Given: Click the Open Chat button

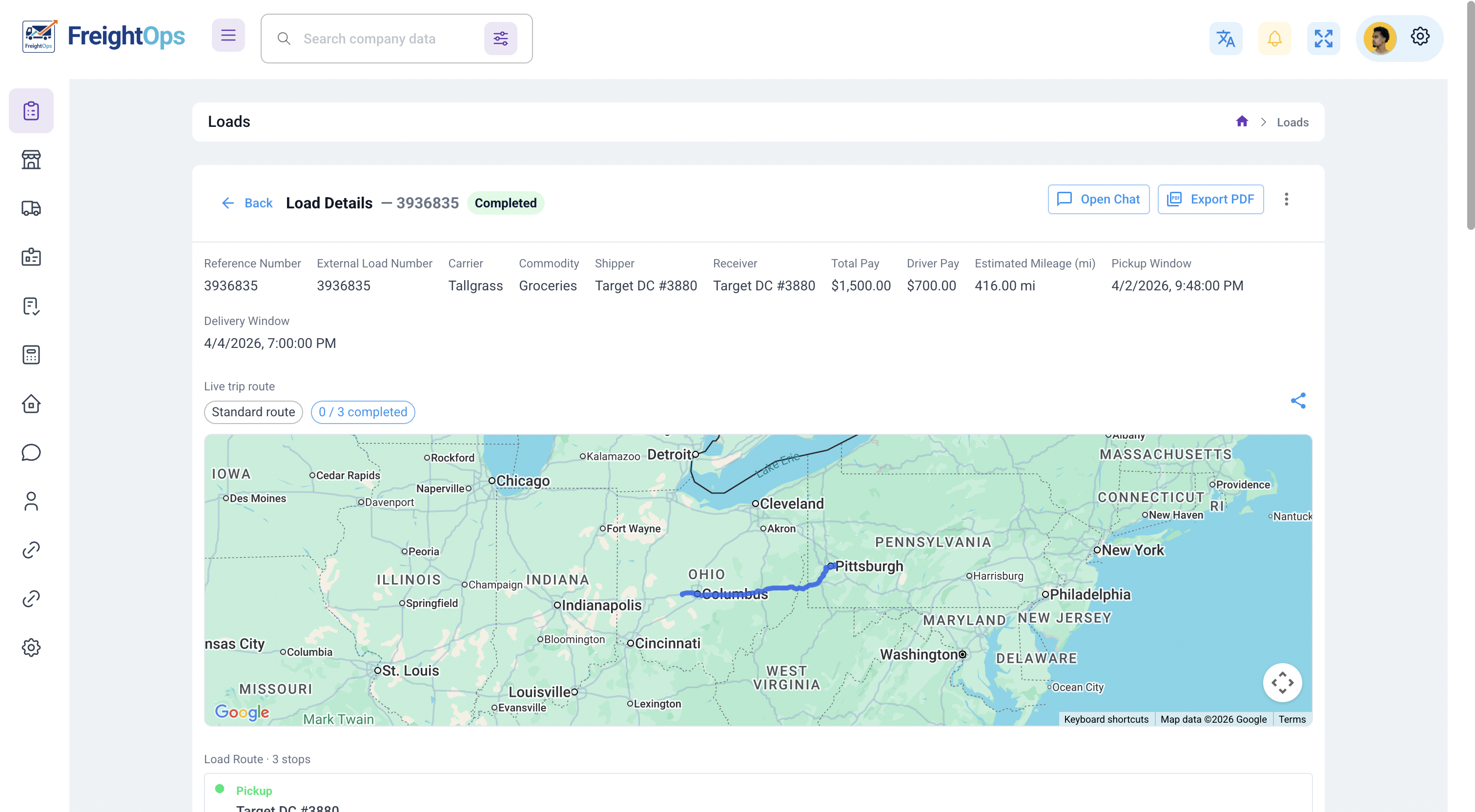Looking at the screenshot, I should point(1098,199).
